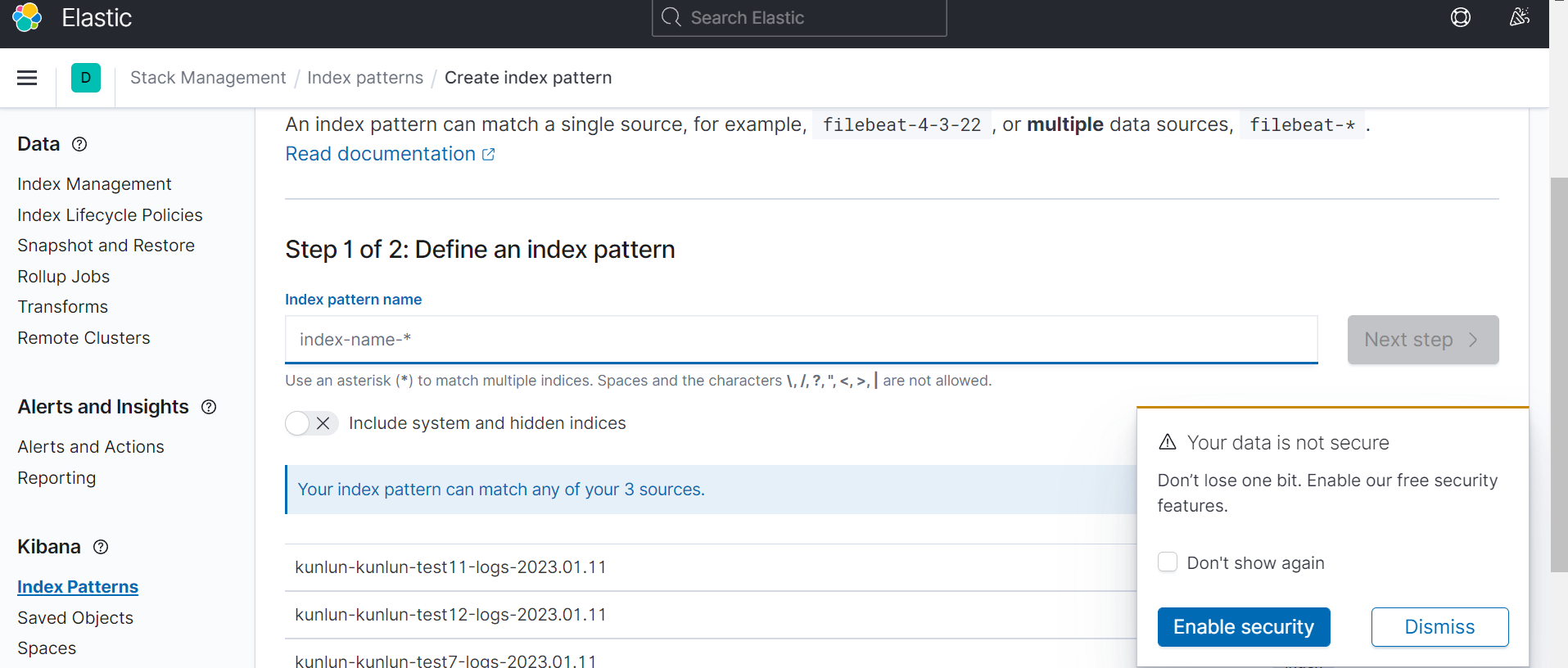
Task: Open Spaces in sidebar
Action: coord(47,648)
